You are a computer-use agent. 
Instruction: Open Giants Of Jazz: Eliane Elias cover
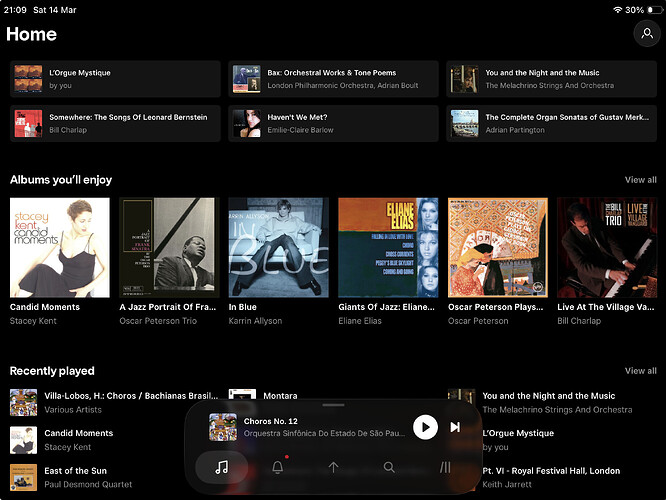[388, 248]
